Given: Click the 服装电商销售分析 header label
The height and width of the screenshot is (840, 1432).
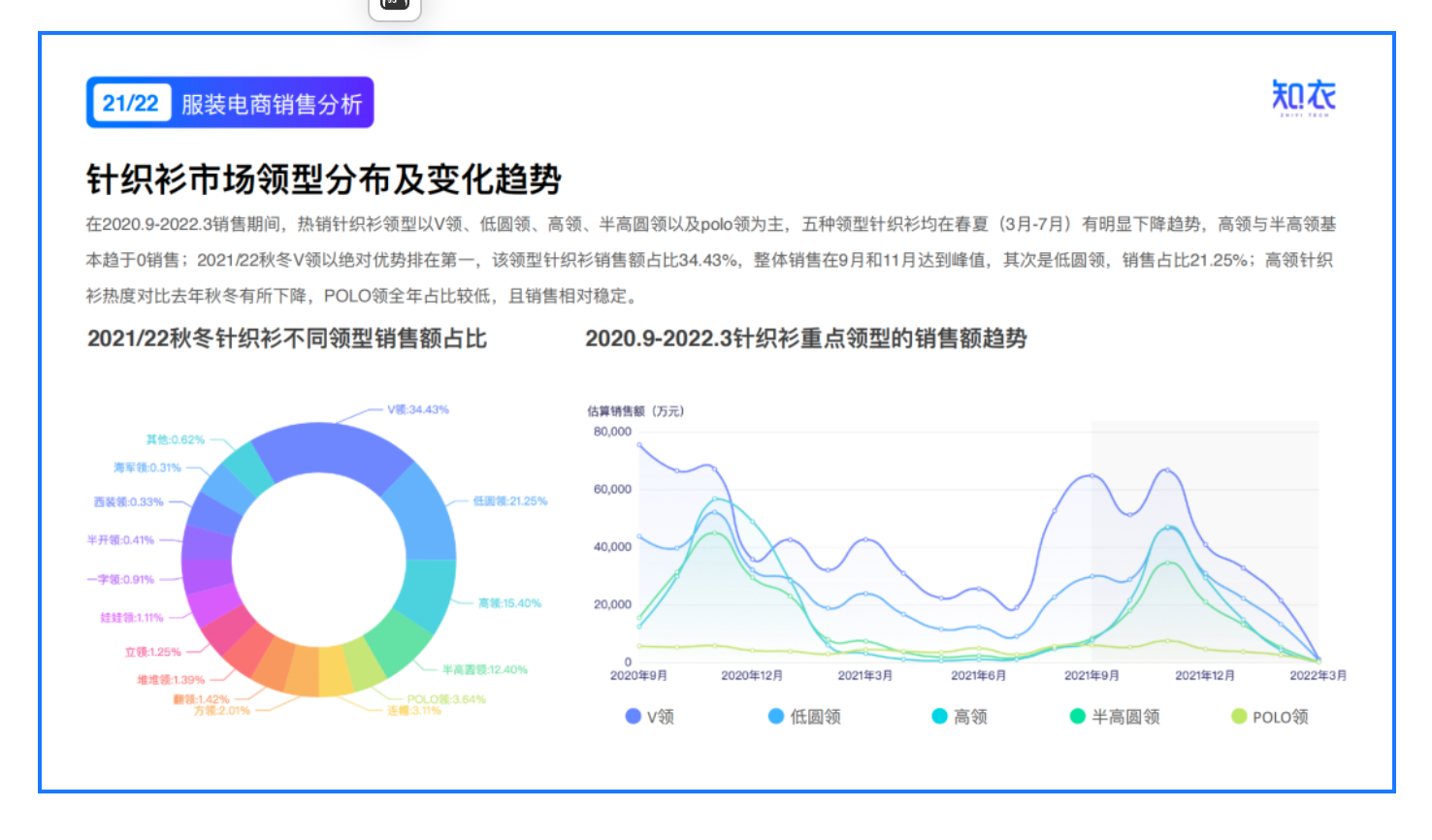Looking at the screenshot, I should pyautogui.click(x=272, y=104).
